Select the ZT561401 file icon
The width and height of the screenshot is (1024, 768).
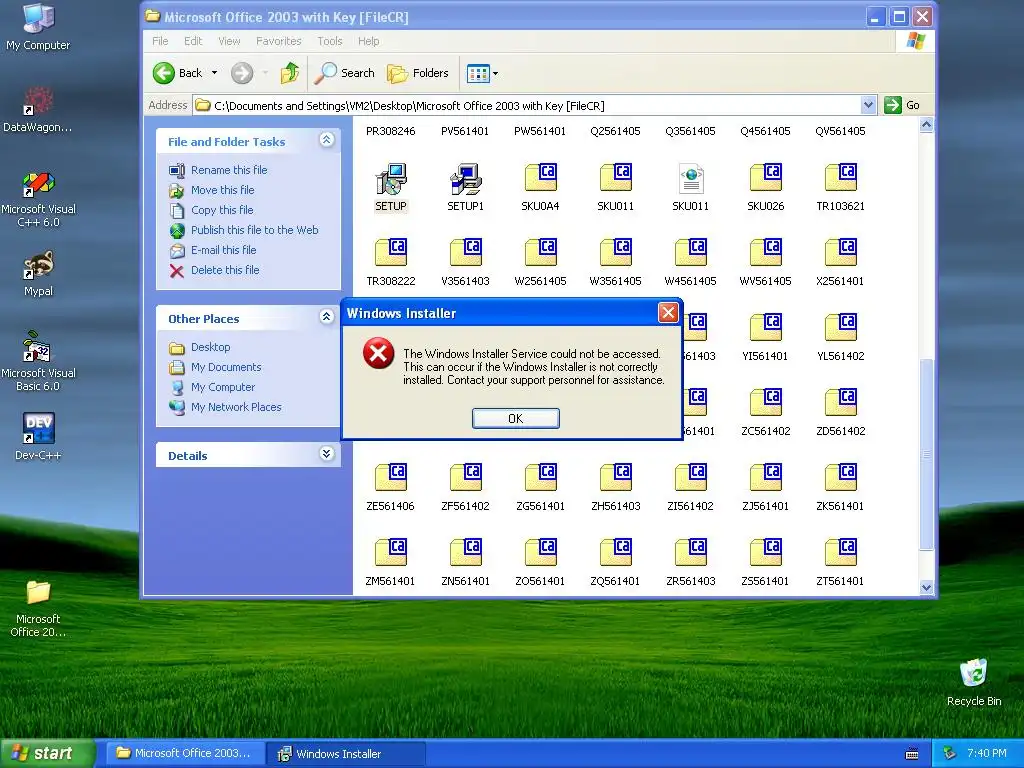click(x=840, y=554)
